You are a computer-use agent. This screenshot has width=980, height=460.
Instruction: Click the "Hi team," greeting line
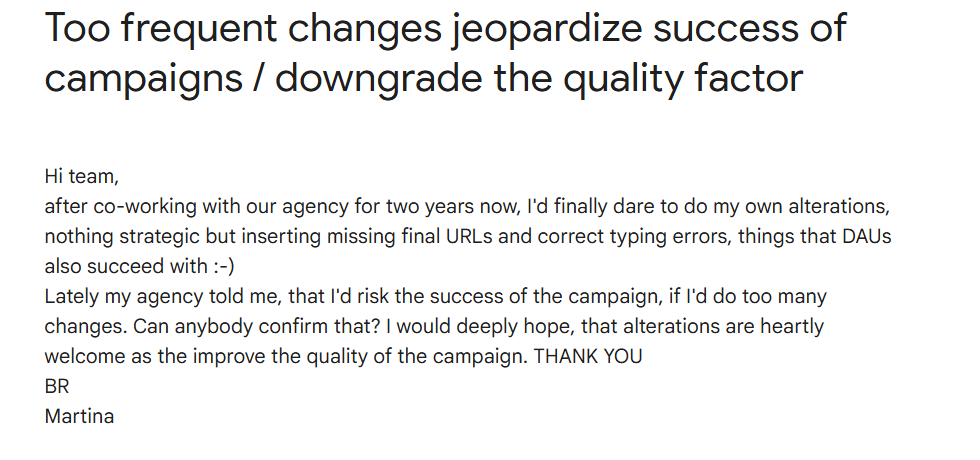tap(81, 177)
